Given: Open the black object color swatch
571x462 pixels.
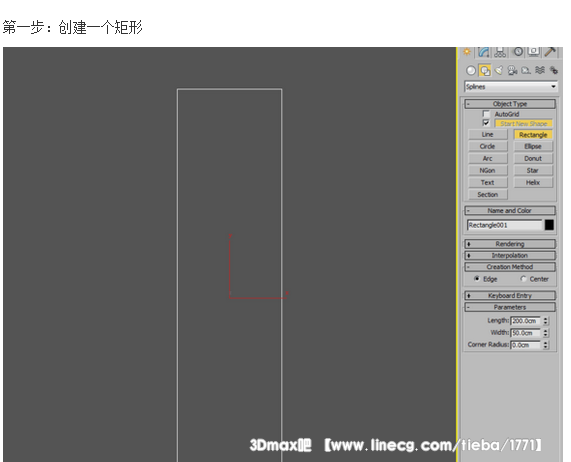Looking at the screenshot, I should point(549,225).
